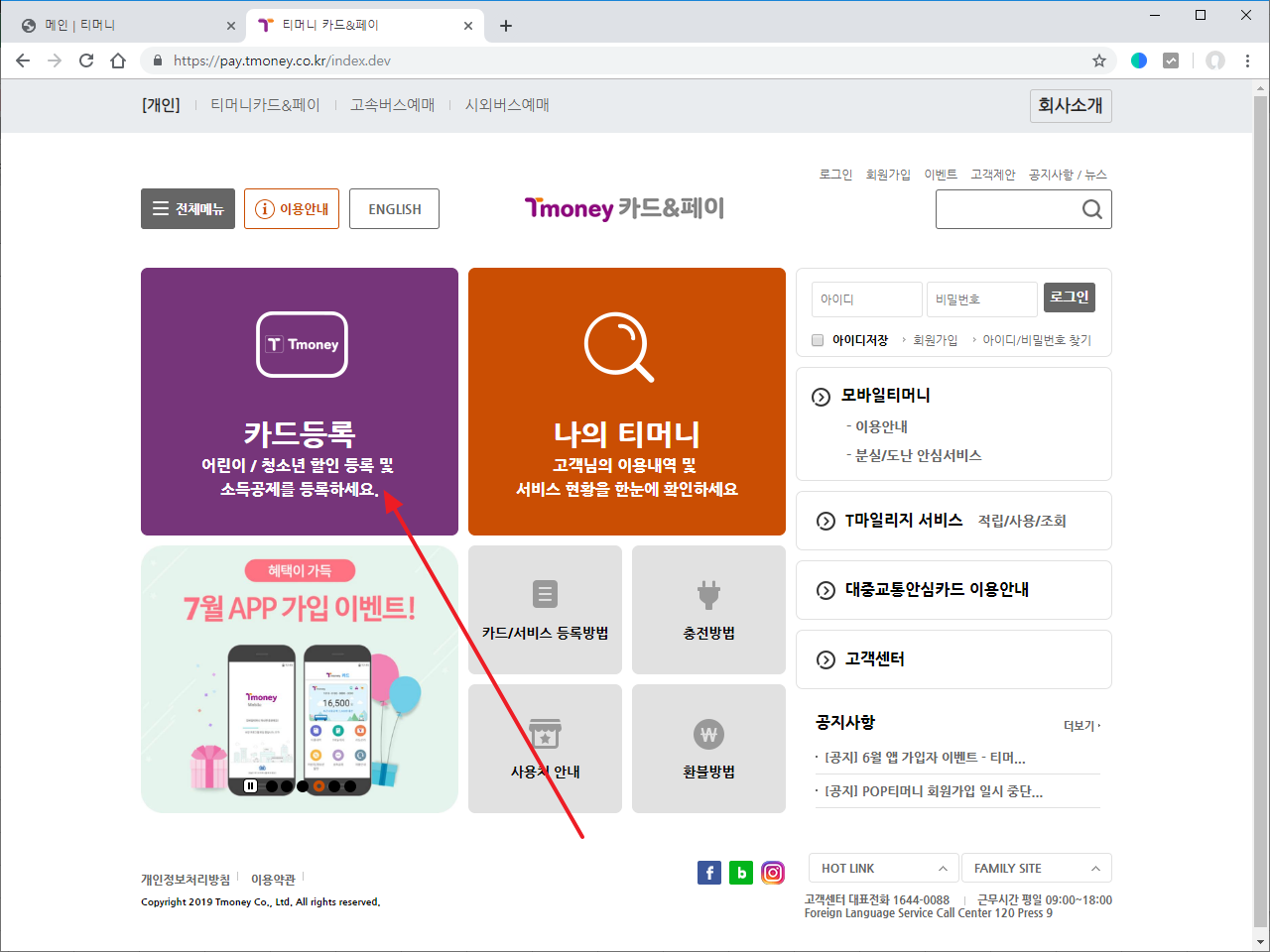Open a new browser tab with plus
Image resolution: width=1270 pixels, height=952 pixels.
(x=506, y=26)
